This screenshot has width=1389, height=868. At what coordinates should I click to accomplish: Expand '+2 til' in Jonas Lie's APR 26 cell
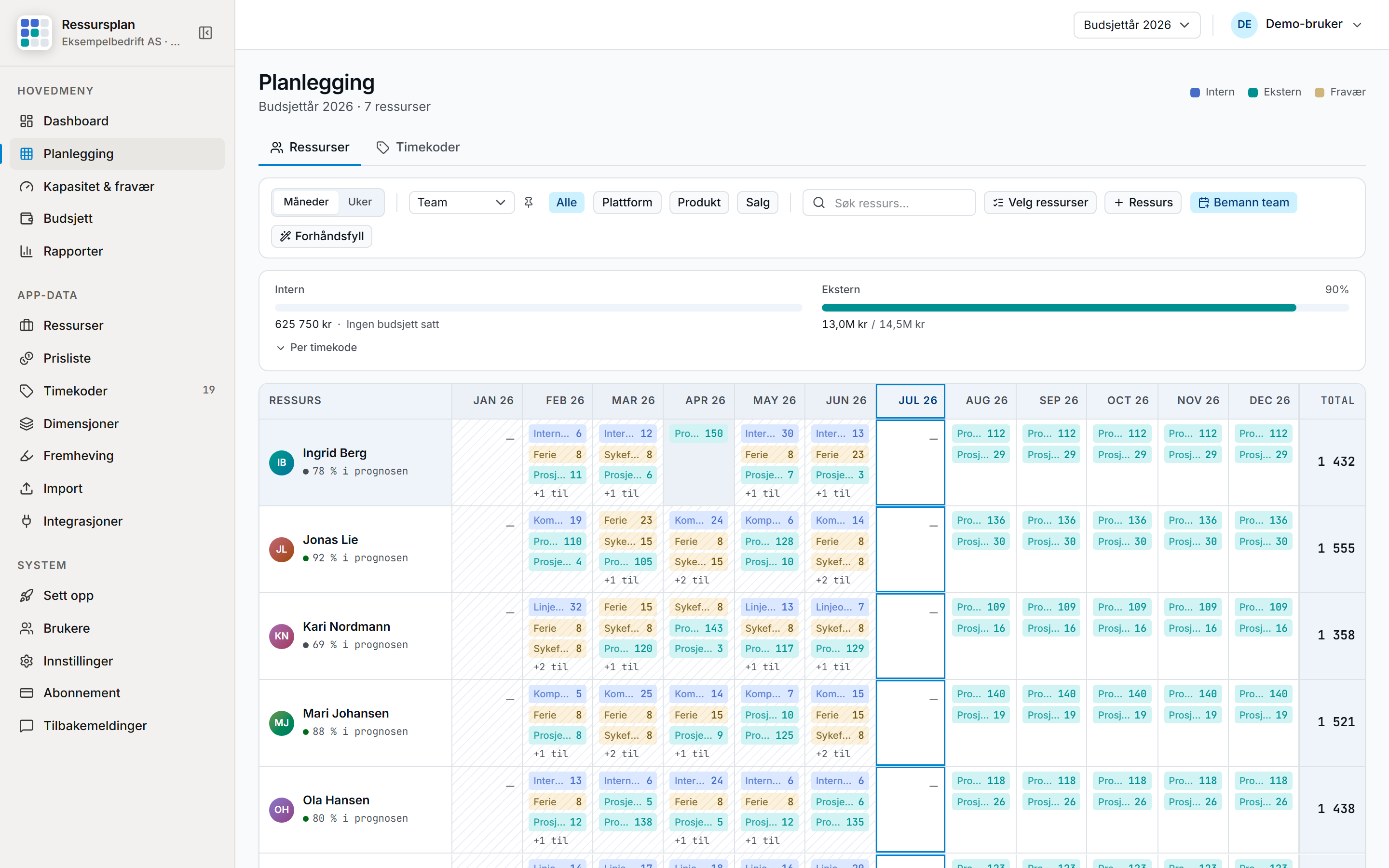(692, 581)
